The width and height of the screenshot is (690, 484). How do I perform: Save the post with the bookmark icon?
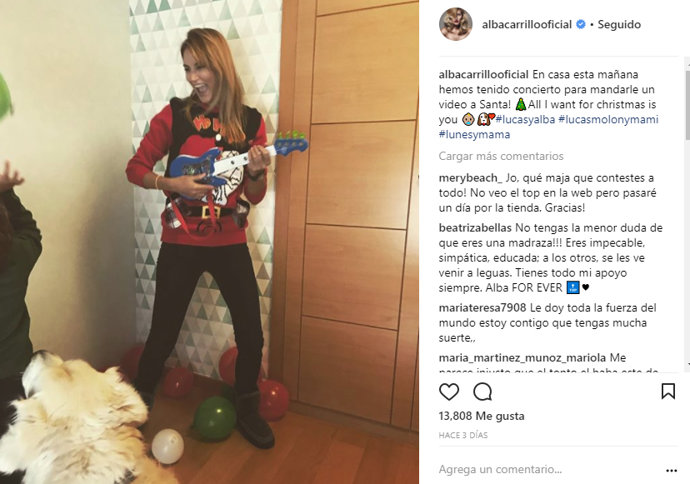pos(668,391)
